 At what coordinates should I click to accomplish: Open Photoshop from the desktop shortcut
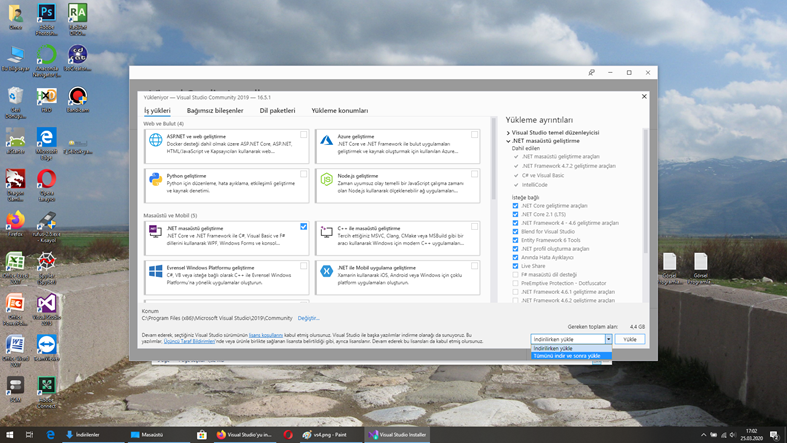pyautogui.click(x=46, y=14)
